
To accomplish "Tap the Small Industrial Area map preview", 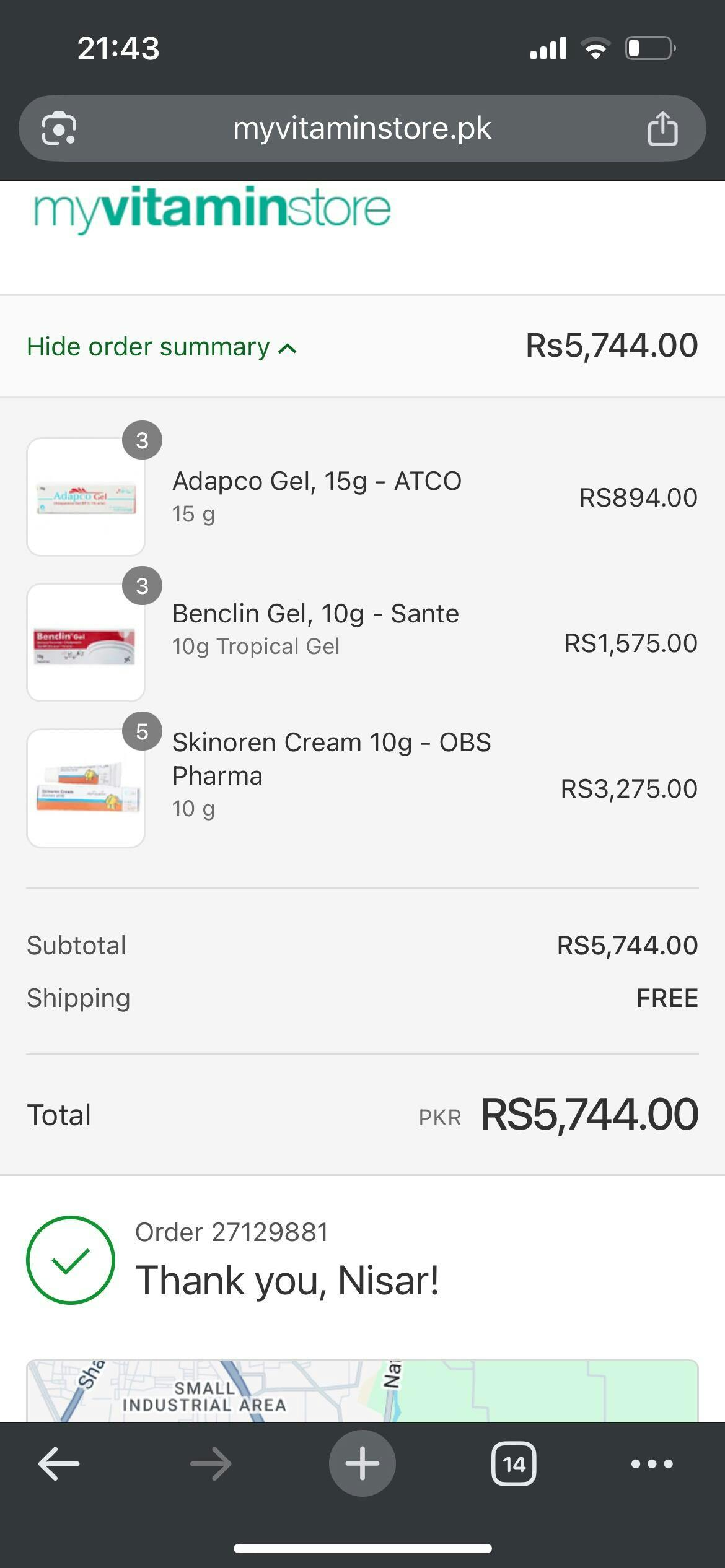I will [x=362, y=1391].
